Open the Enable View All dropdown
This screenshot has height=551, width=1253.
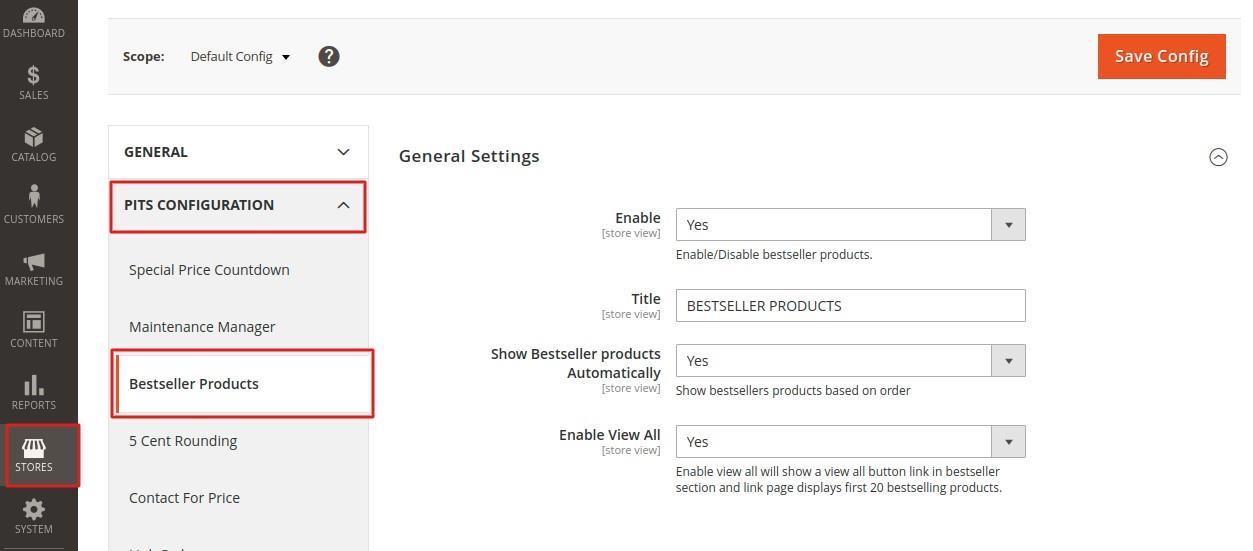pyautogui.click(x=850, y=442)
